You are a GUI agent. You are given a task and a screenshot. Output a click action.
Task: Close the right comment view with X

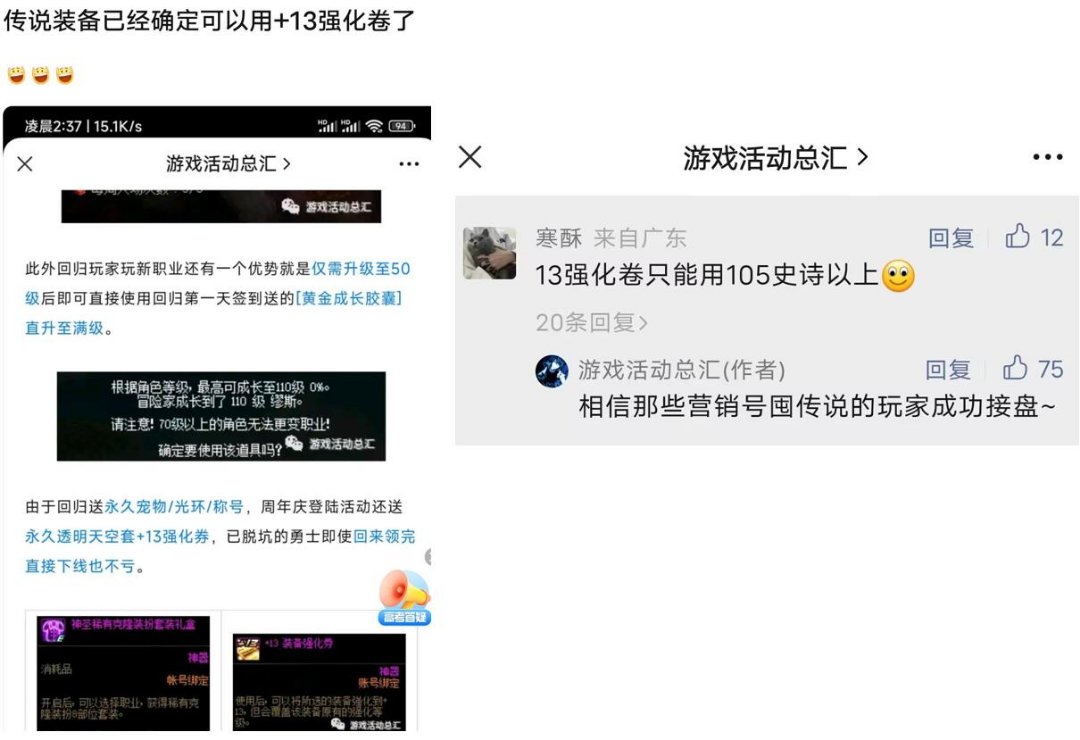470,157
